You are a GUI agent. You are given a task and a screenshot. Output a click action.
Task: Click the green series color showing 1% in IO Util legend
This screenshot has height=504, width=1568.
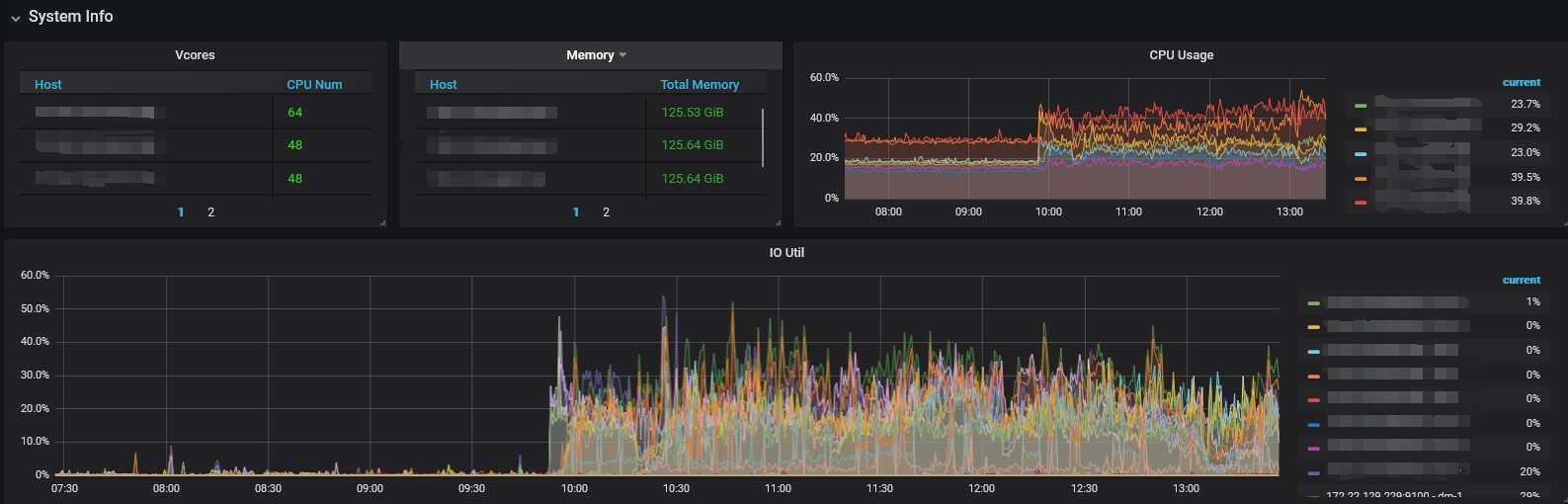pos(1313,303)
